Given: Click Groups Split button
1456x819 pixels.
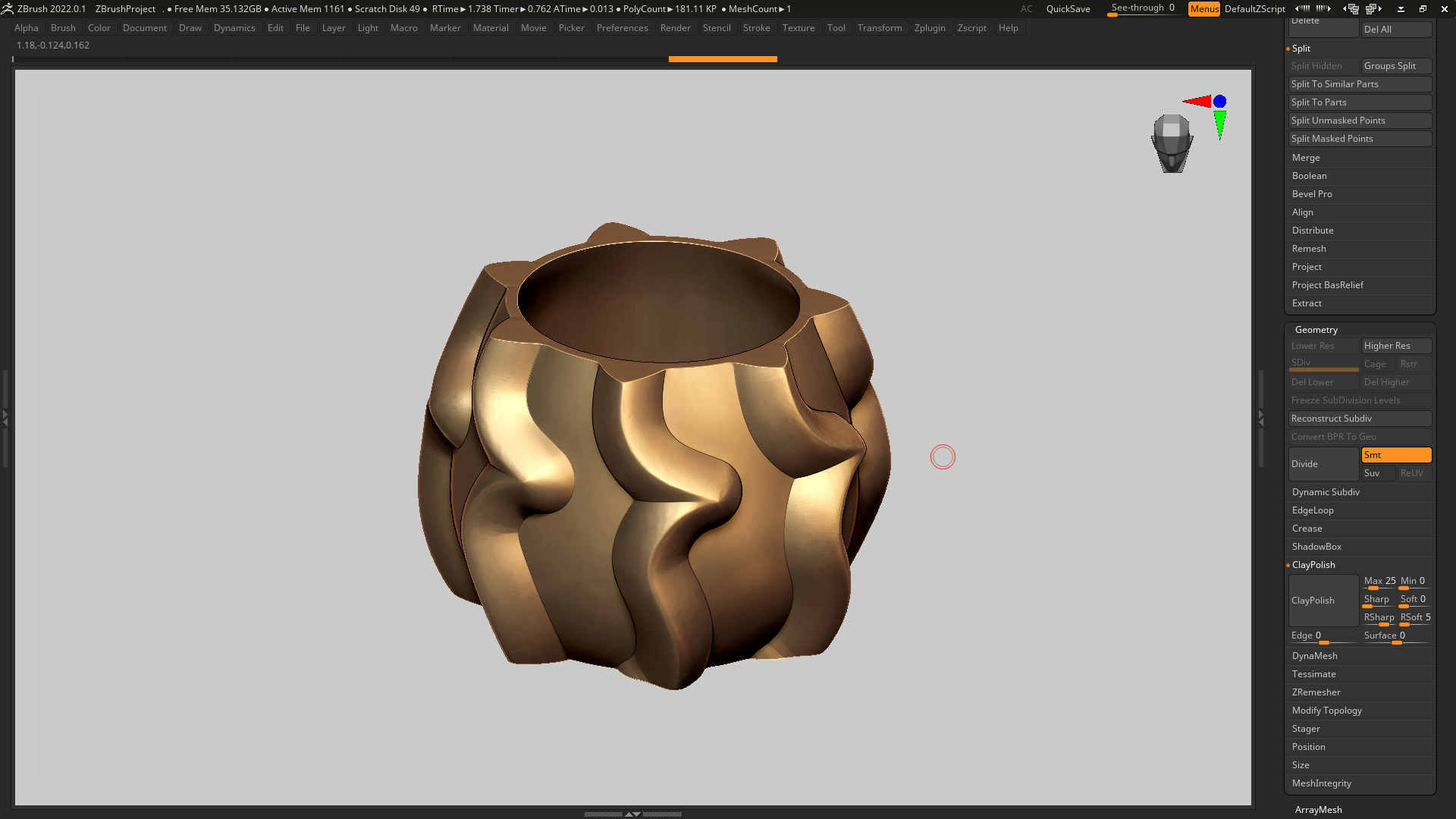Looking at the screenshot, I should tap(1396, 66).
